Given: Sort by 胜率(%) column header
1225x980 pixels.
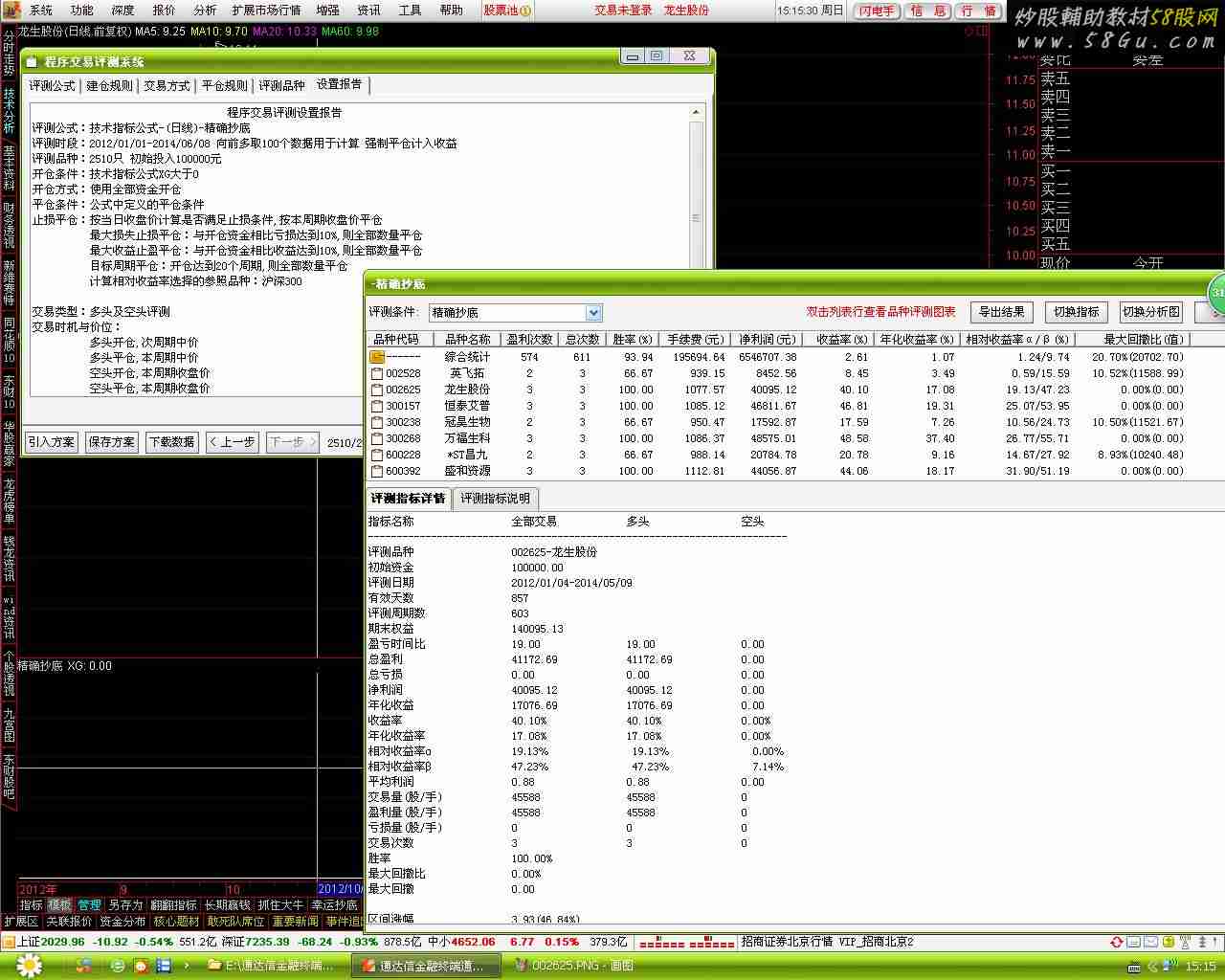Looking at the screenshot, I should (x=632, y=340).
